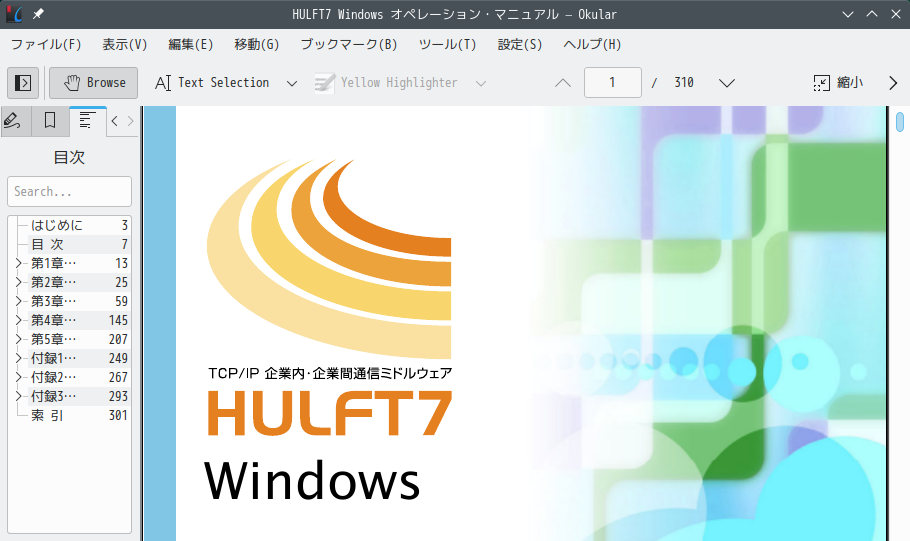Expand the 第5章 tree node
Screen dimensions: 910x541
click(19, 339)
